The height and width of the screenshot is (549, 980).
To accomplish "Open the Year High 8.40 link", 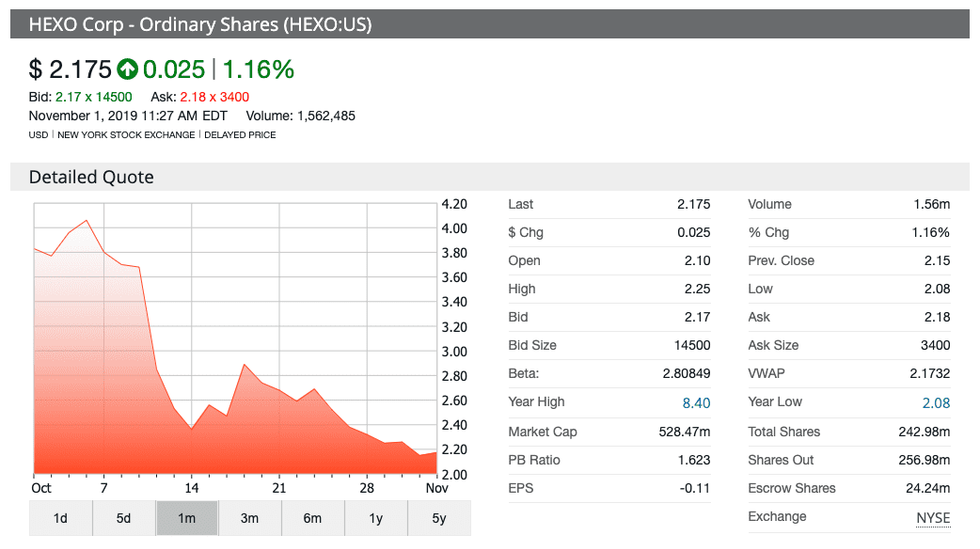I will point(695,402).
